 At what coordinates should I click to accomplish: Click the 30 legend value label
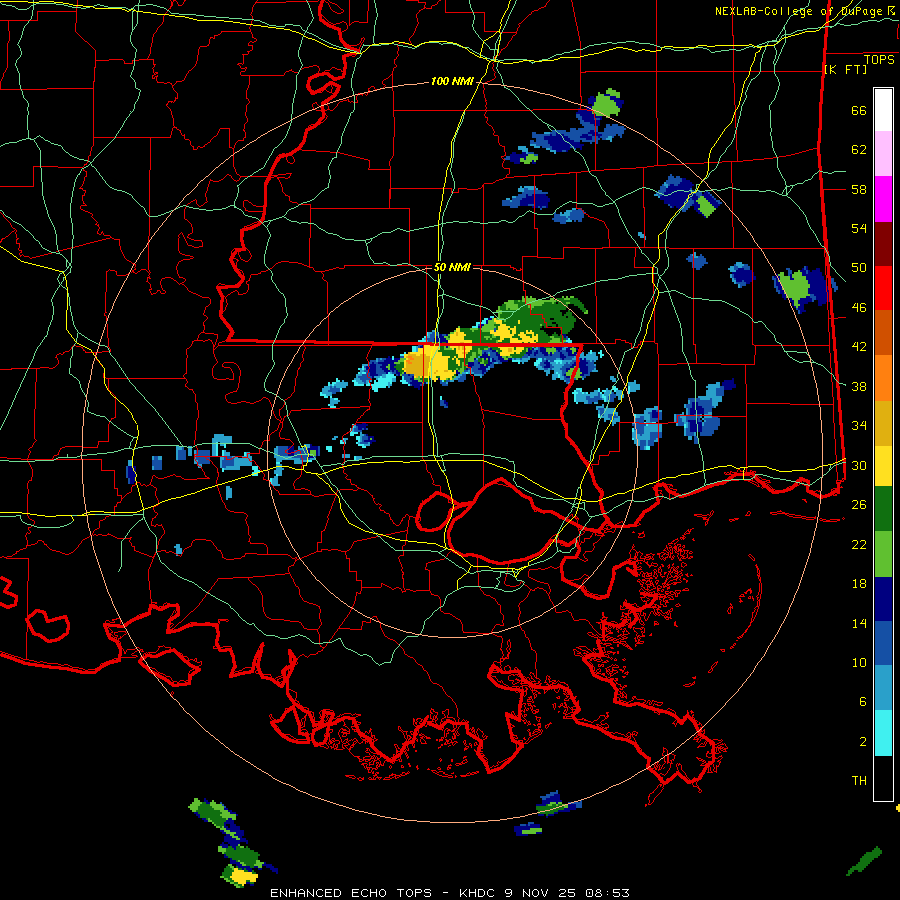[859, 465]
